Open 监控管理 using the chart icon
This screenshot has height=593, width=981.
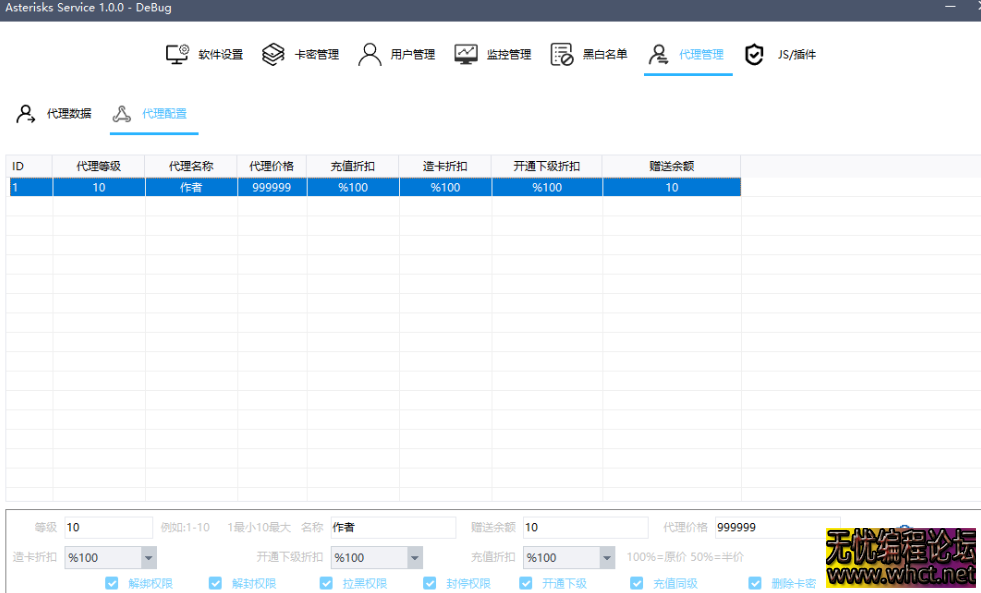(x=464, y=52)
